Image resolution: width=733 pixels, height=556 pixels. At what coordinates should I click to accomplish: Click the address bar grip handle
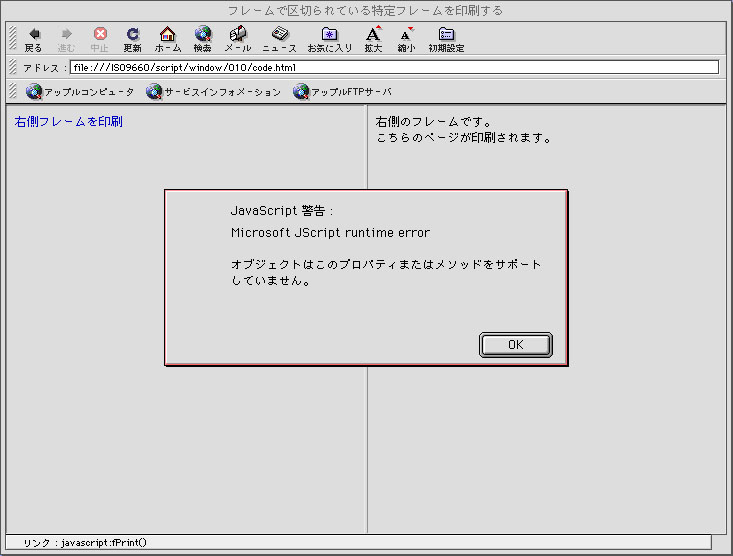[13, 67]
